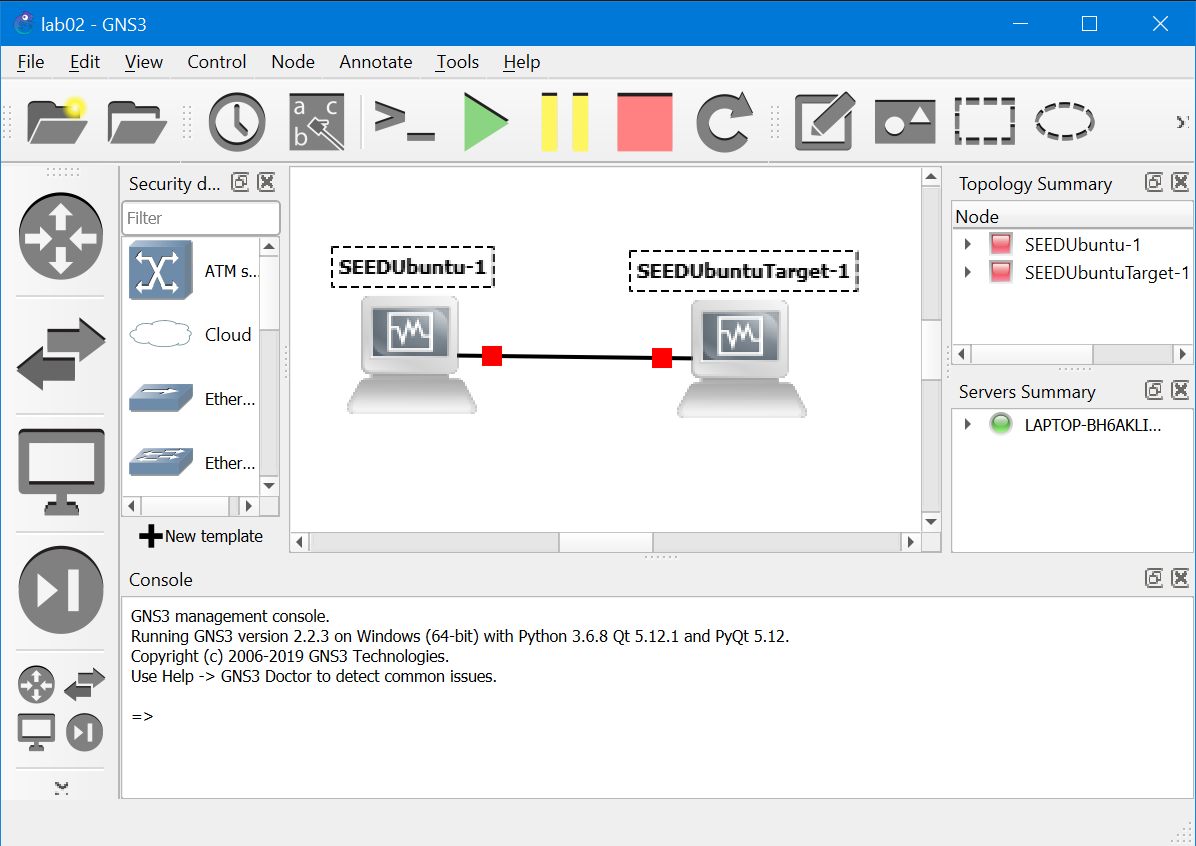Click red link status square near SEEDUbuntuTarget-1
Screen dimensions: 1196x846
[x=662, y=357]
